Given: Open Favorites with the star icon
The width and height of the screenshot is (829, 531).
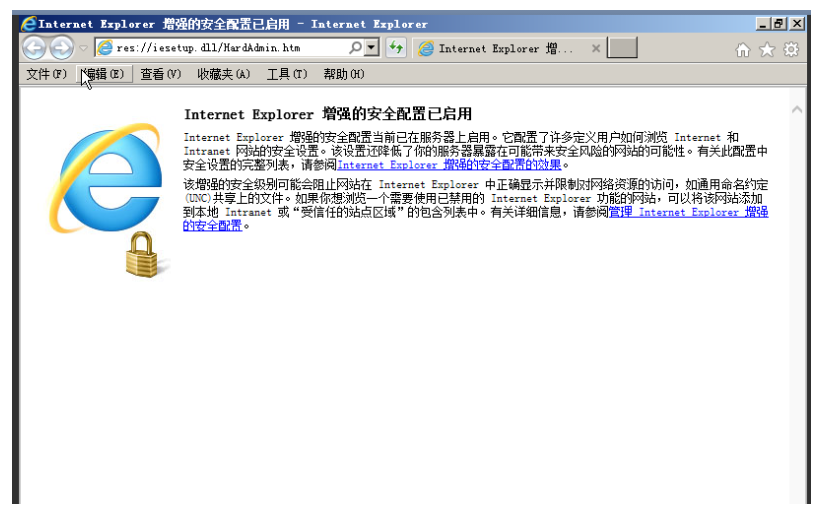Looking at the screenshot, I should point(767,50).
